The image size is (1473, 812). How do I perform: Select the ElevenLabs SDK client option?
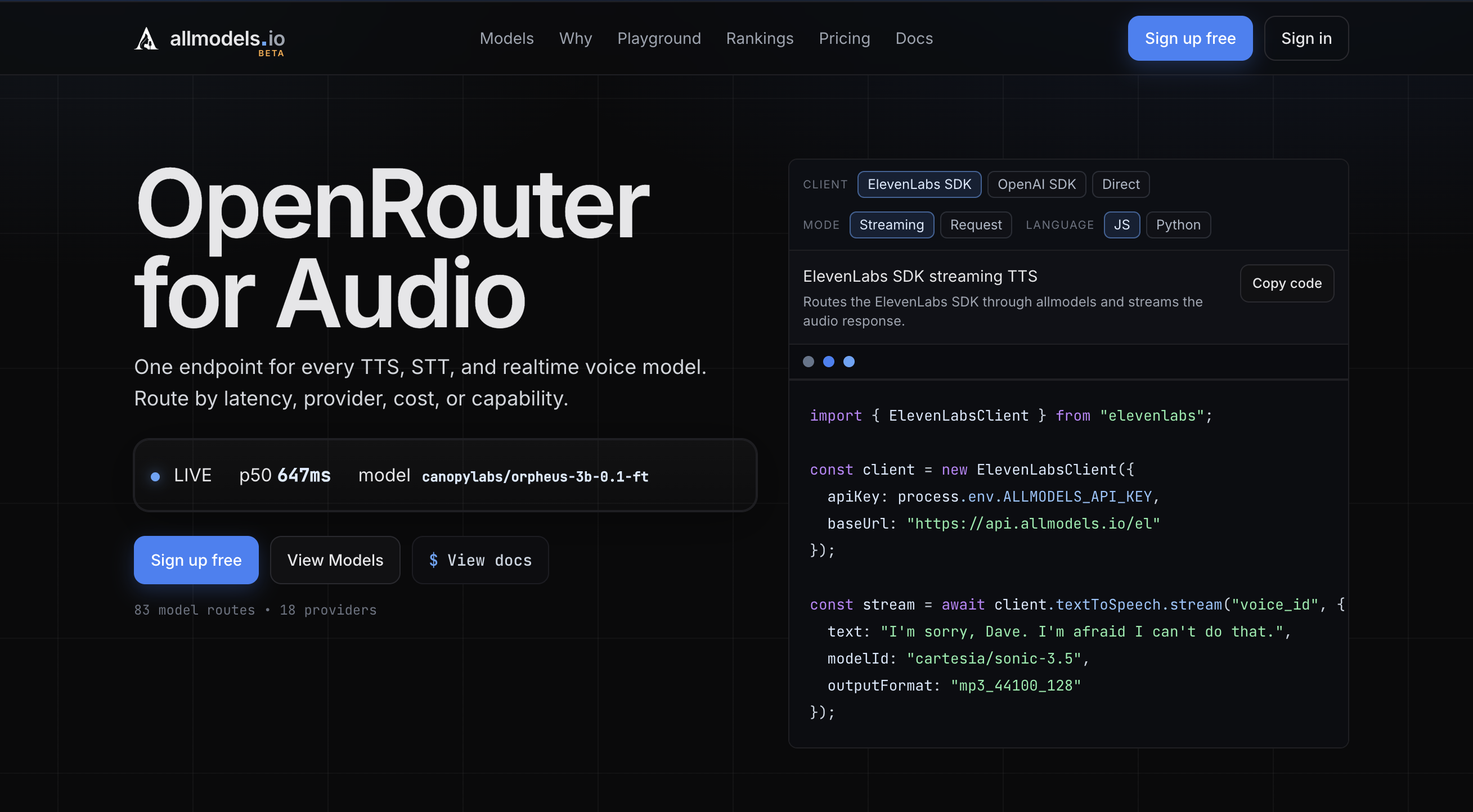(x=919, y=184)
